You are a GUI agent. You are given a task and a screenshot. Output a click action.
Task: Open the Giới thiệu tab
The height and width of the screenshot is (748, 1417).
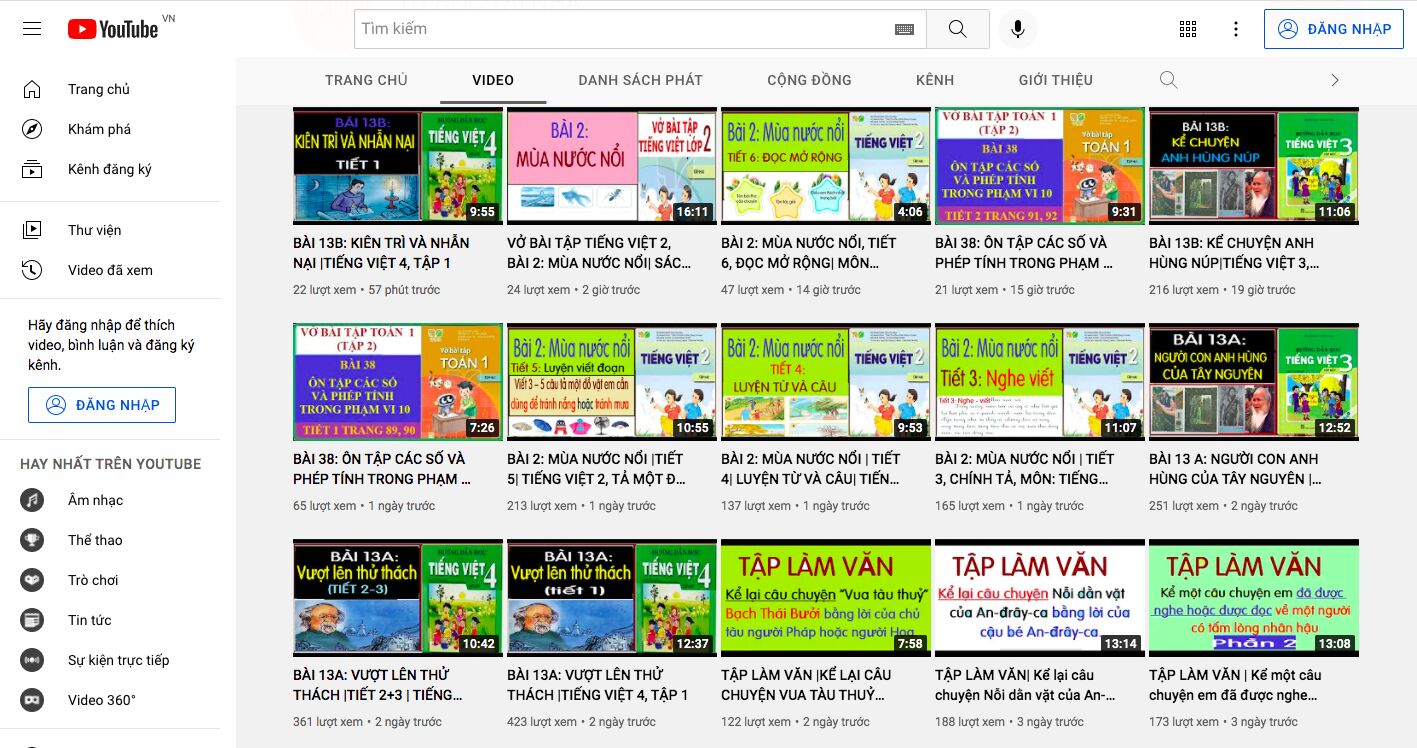(1055, 80)
